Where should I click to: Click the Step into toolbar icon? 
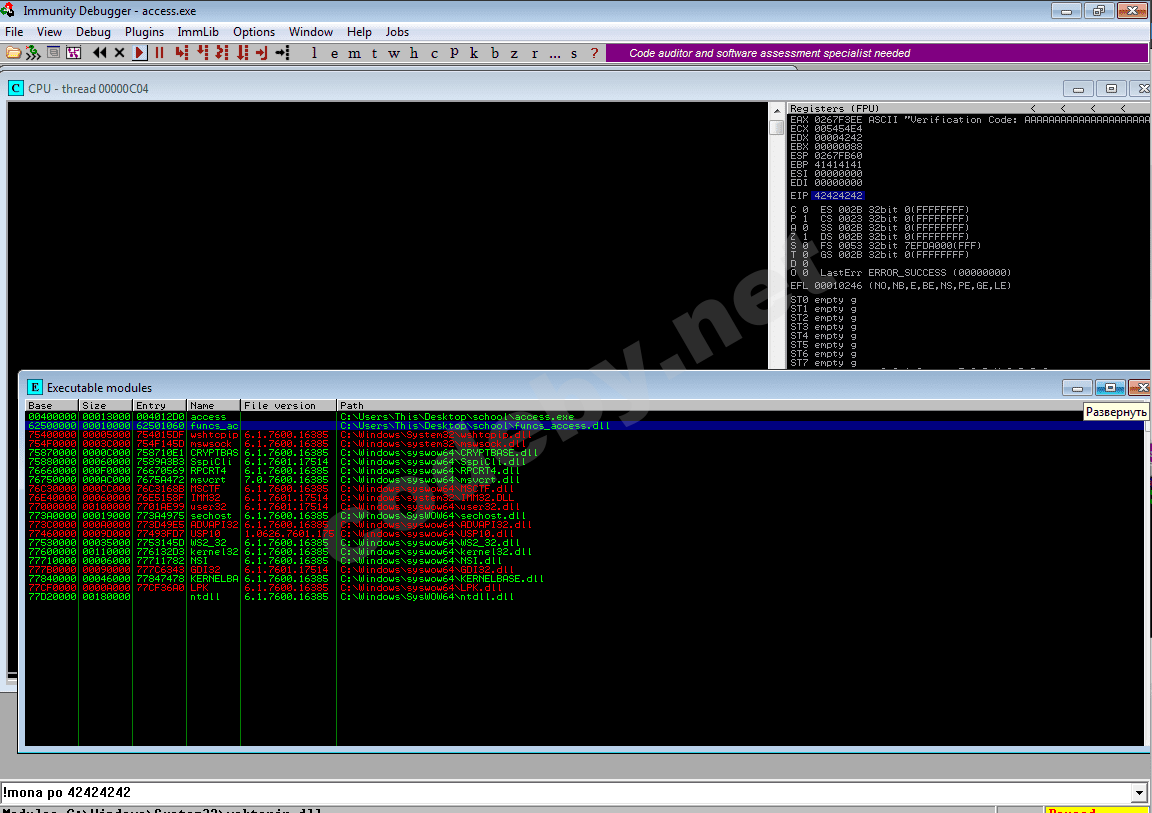coord(181,53)
